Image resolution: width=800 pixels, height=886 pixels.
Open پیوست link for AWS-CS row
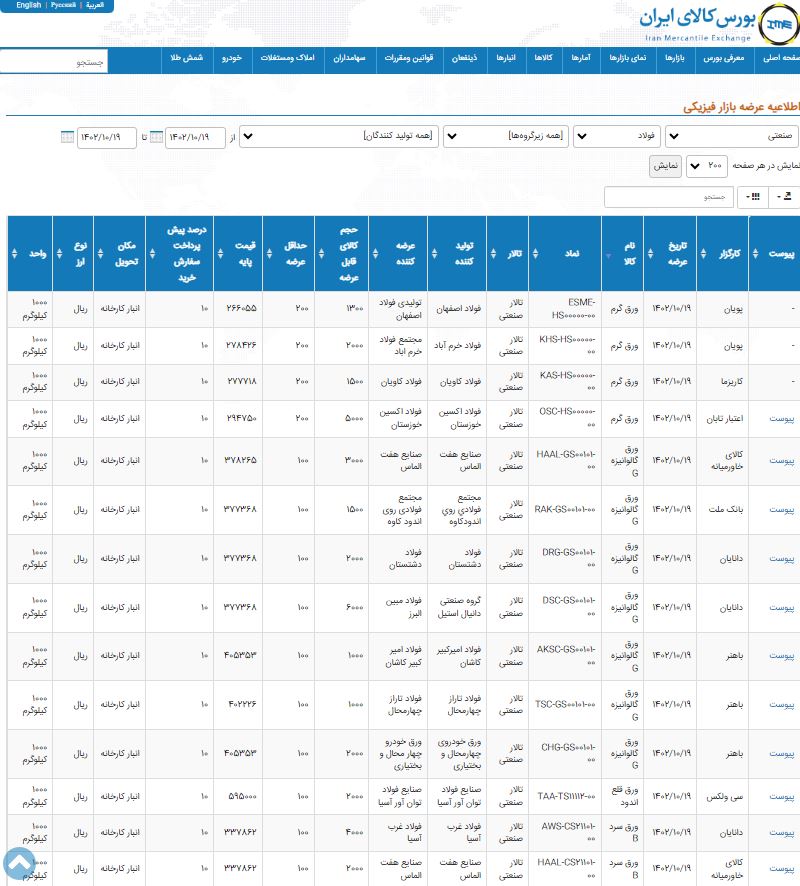(781, 833)
